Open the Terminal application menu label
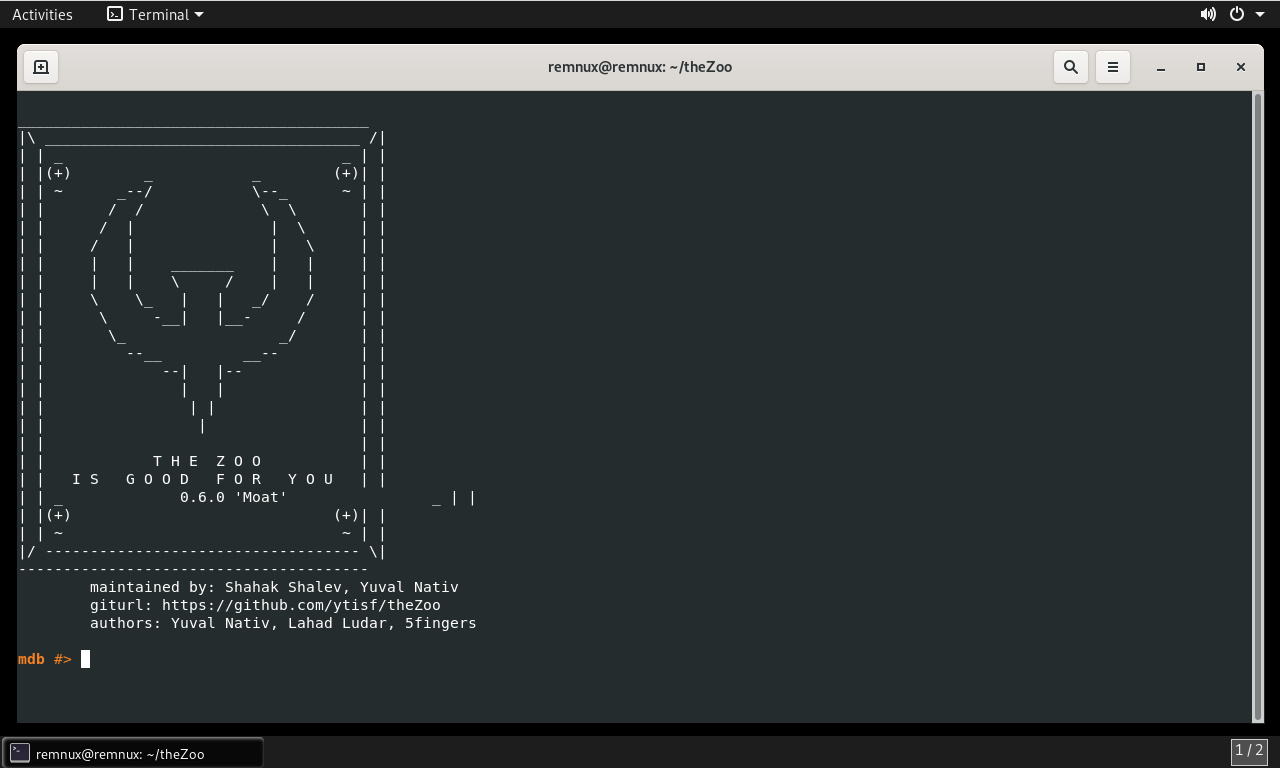Image resolution: width=1280 pixels, height=768 pixels. coord(158,14)
